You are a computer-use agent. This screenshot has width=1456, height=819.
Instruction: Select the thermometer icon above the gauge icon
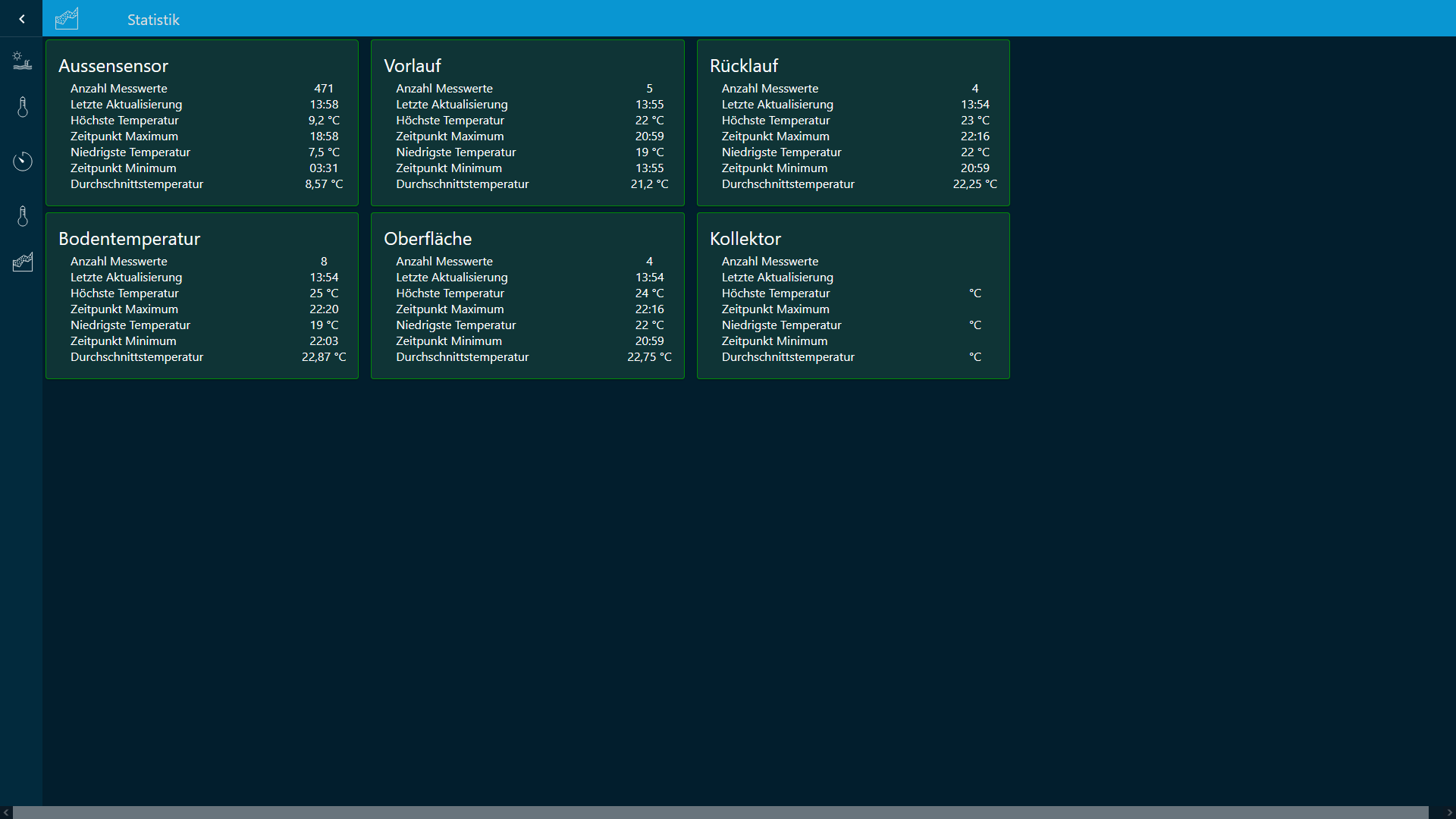pos(23,107)
